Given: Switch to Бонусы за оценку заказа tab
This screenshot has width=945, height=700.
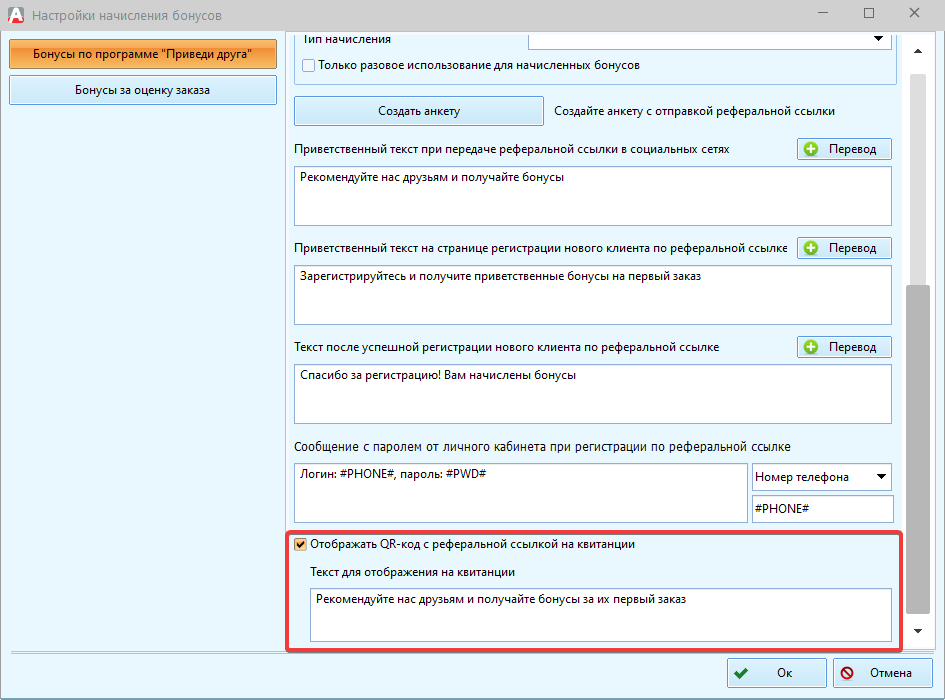Looking at the screenshot, I should click(143, 90).
